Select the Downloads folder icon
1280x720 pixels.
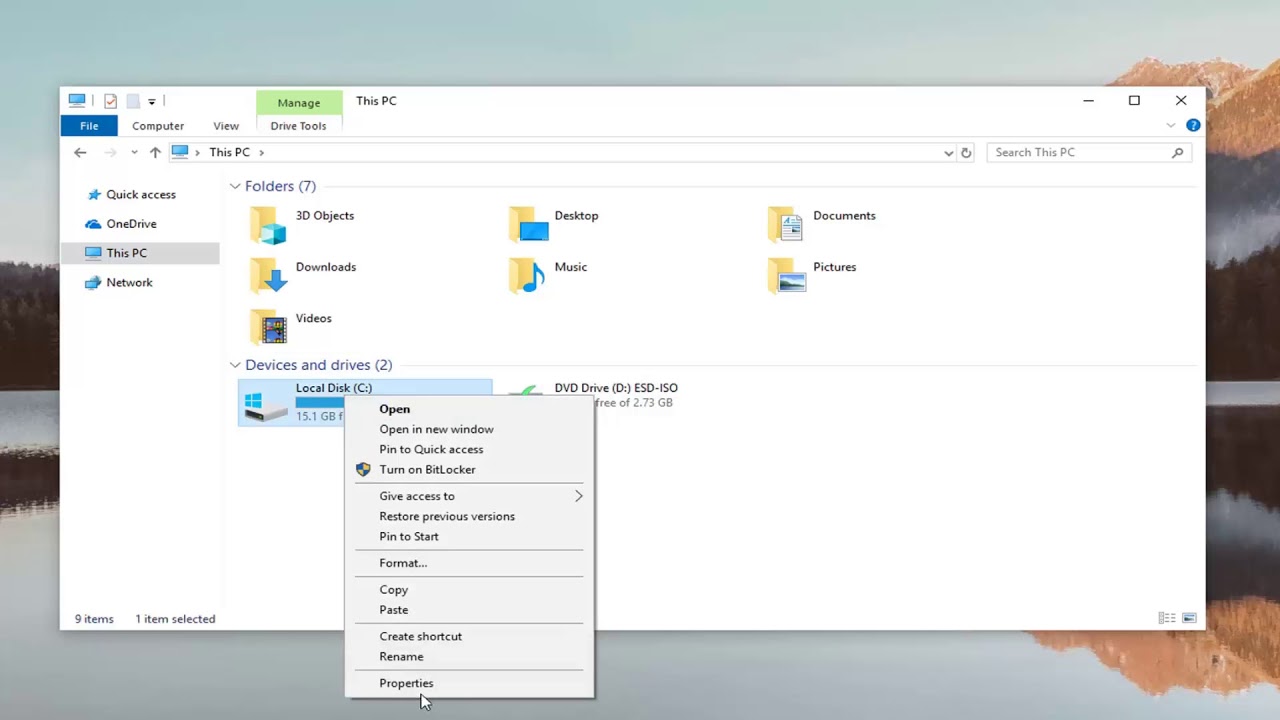pos(268,276)
